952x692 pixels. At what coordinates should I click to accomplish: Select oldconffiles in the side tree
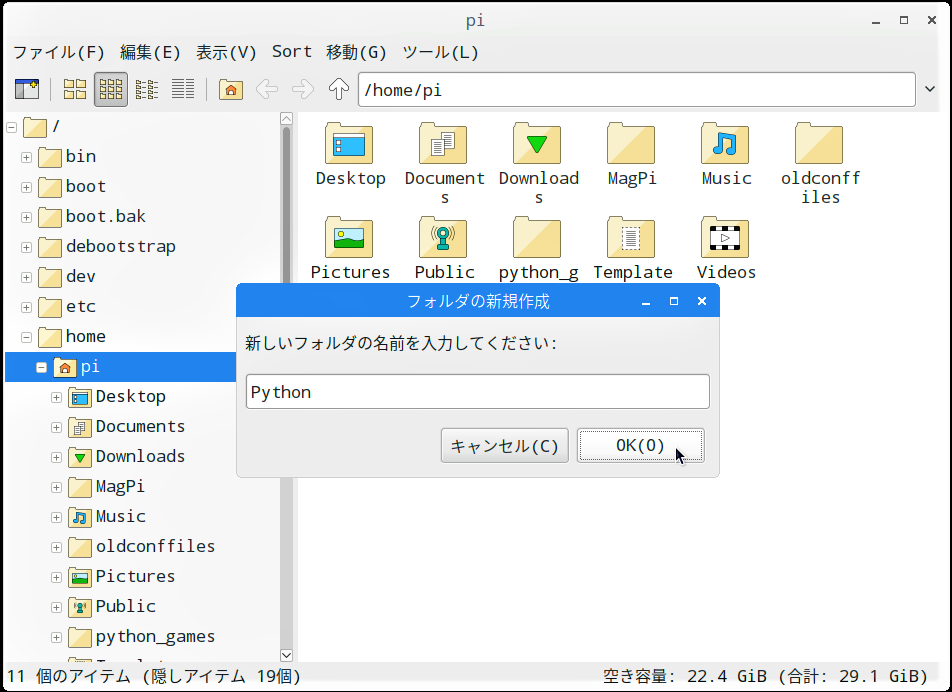click(x=155, y=546)
